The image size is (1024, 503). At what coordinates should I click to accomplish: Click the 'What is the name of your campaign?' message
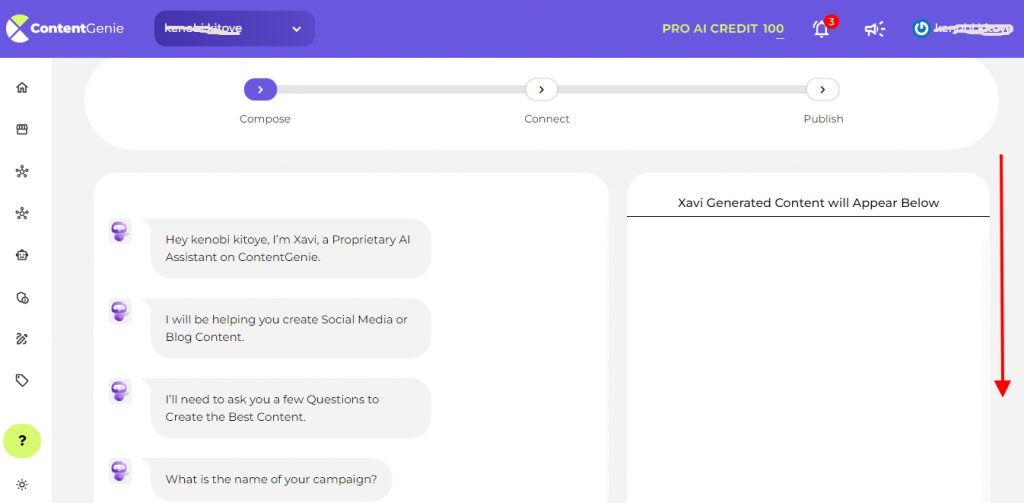[271, 479]
